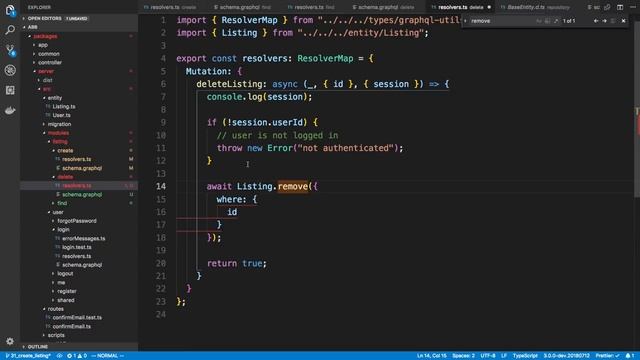Open the Search view in activity bar
Screen dimensions: 640x360
[10, 29]
